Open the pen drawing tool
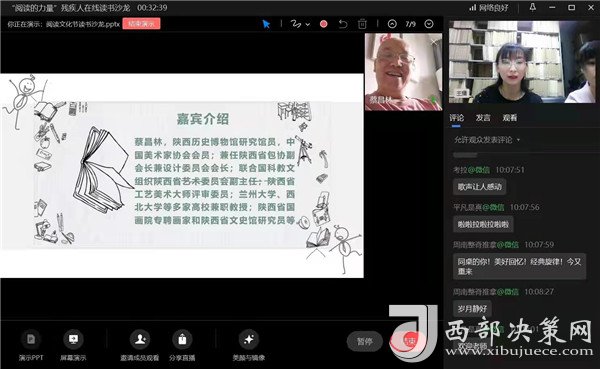 coord(296,24)
